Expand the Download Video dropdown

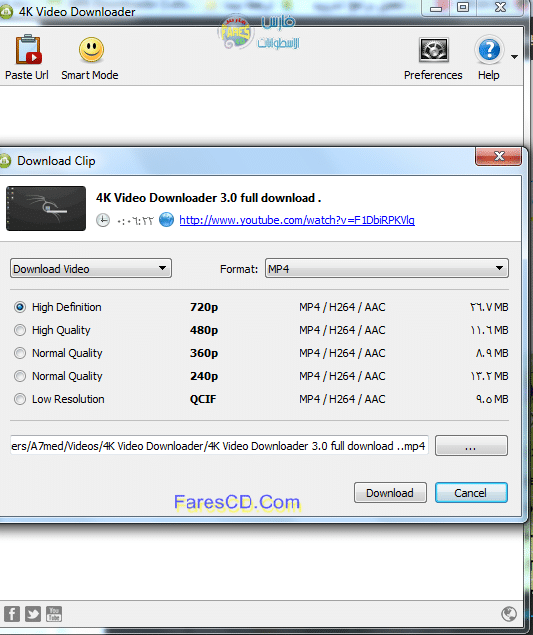[91, 268]
